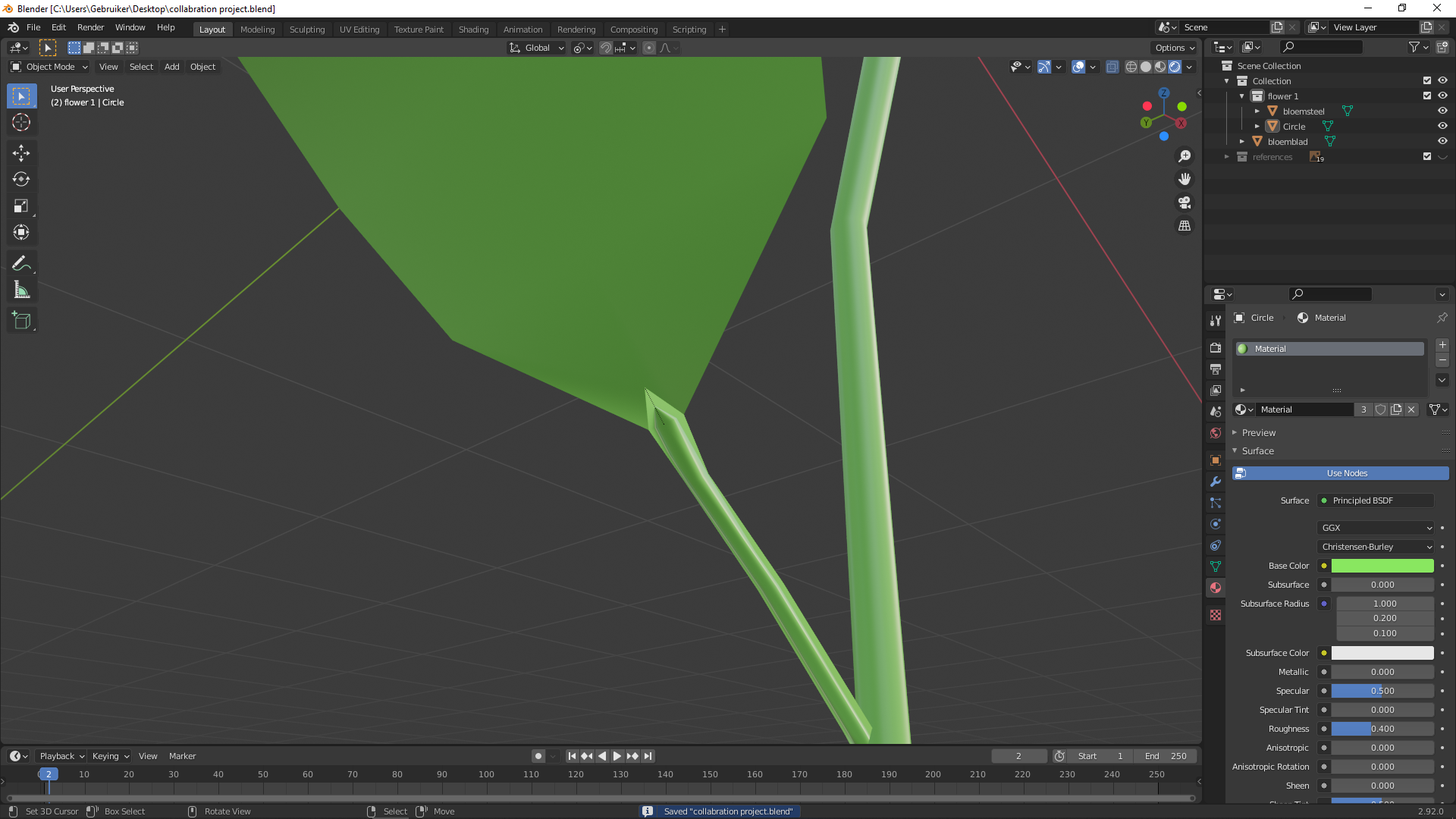Select the Scale tool
The height and width of the screenshot is (819, 1456).
pyautogui.click(x=21, y=206)
